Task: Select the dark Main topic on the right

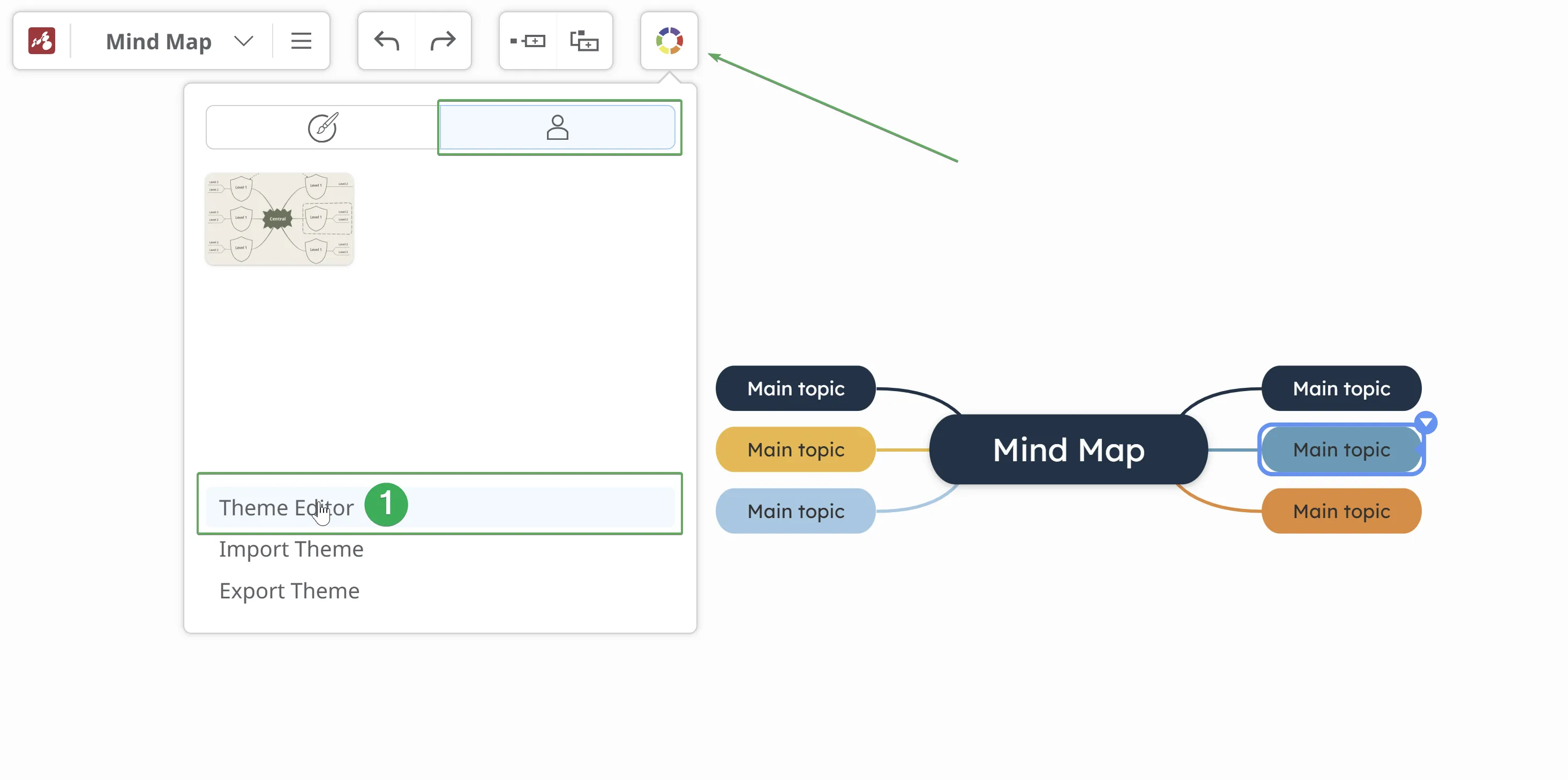Action: point(1341,388)
